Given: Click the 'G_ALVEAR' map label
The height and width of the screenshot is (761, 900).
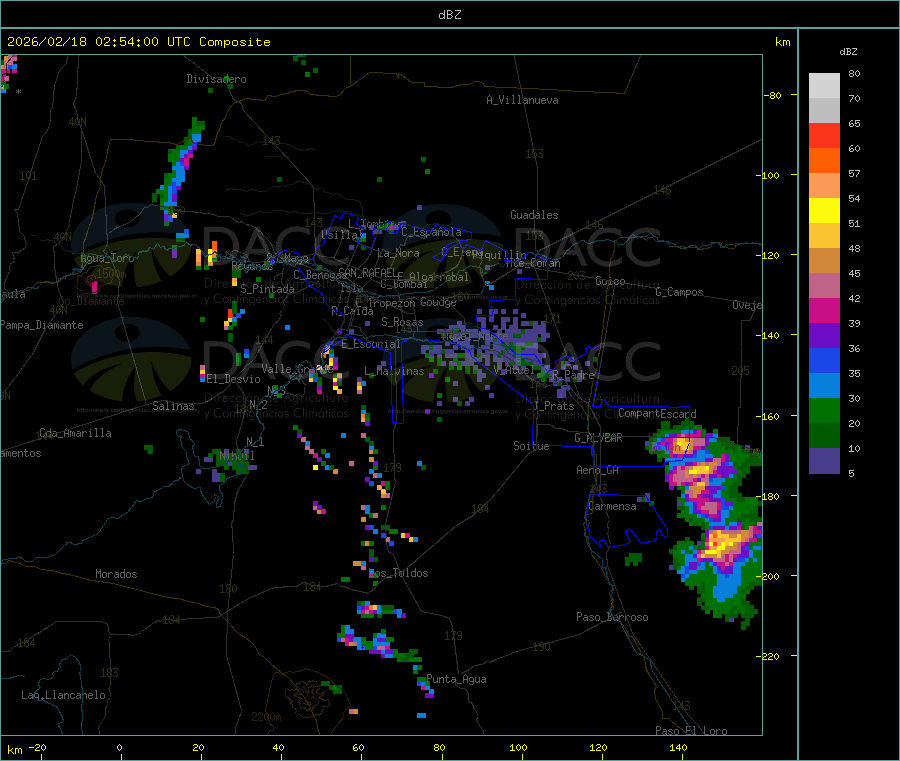Looking at the screenshot, I should (598, 438).
